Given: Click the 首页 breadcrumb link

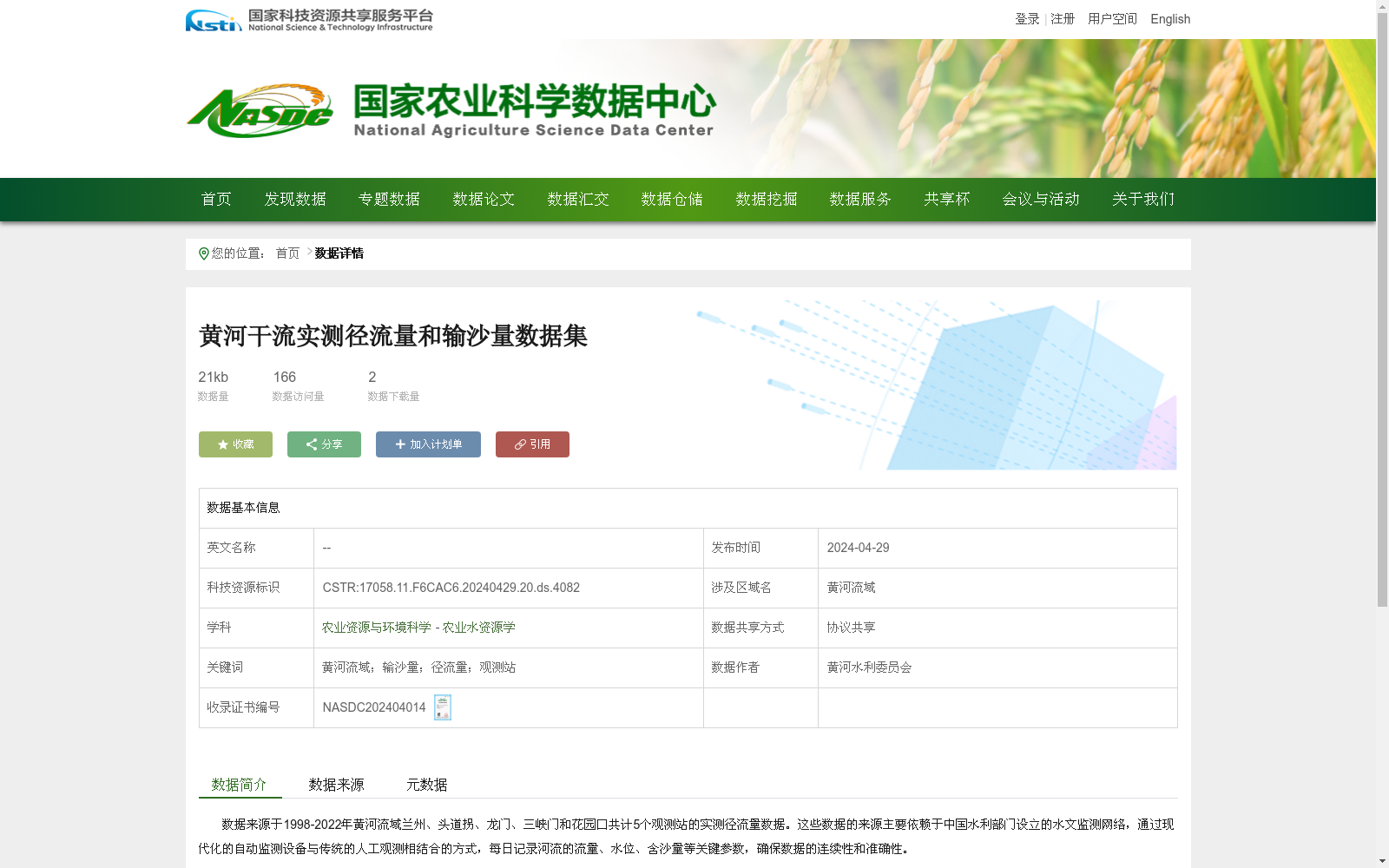Looking at the screenshot, I should [x=287, y=253].
